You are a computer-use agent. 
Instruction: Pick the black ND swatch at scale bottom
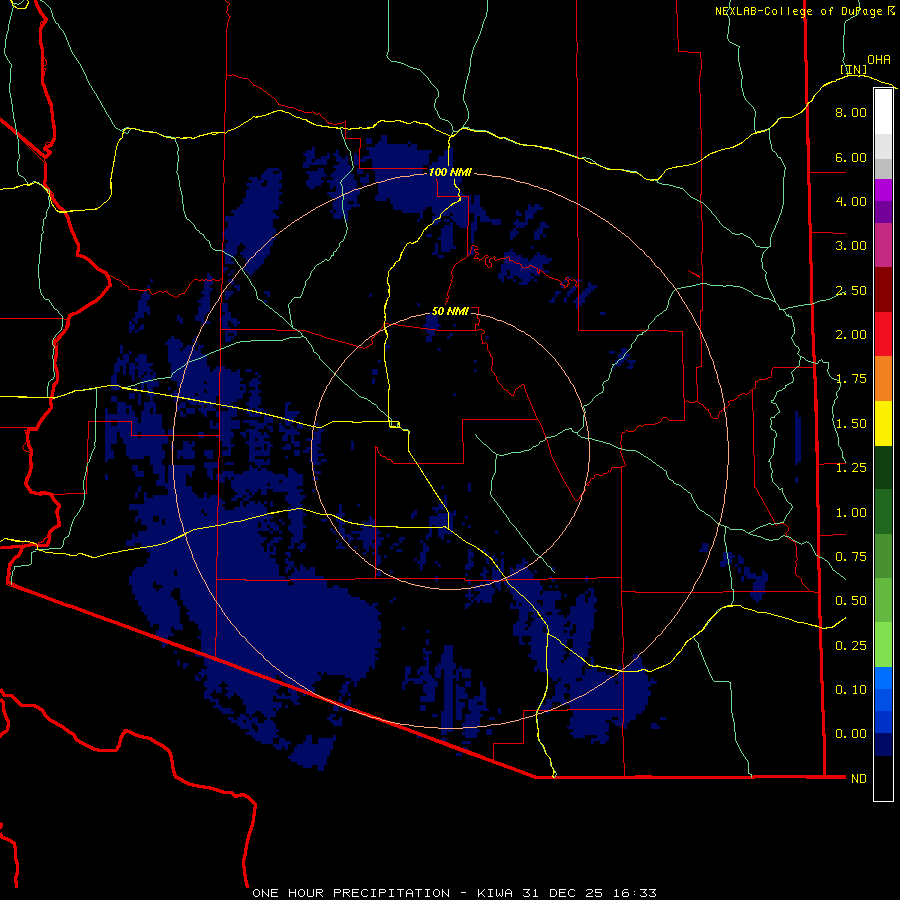pyautogui.click(x=883, y=778)
